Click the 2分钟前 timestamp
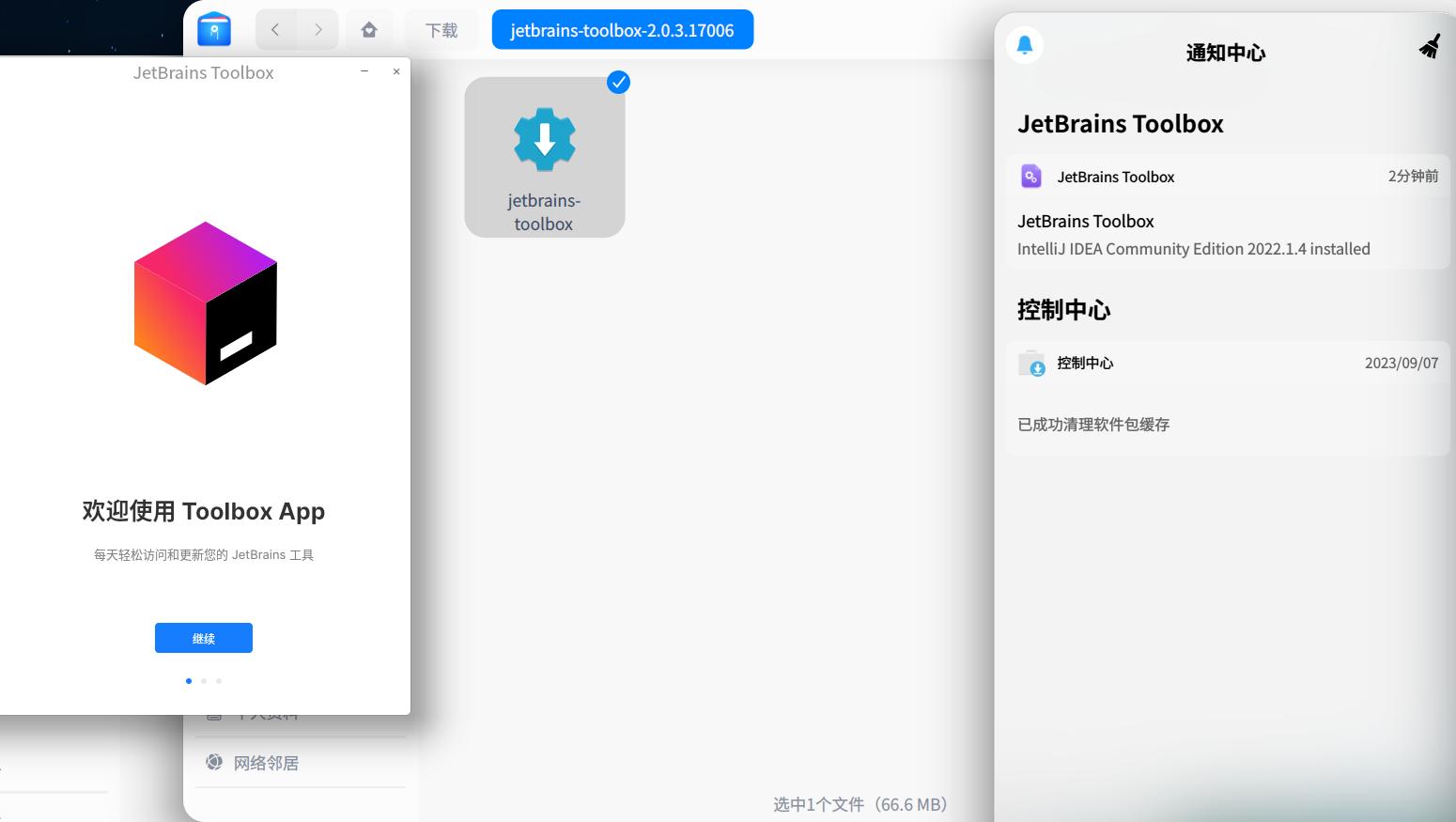Viewport: 1456px width, 822px height. (x=1413, y=177)
